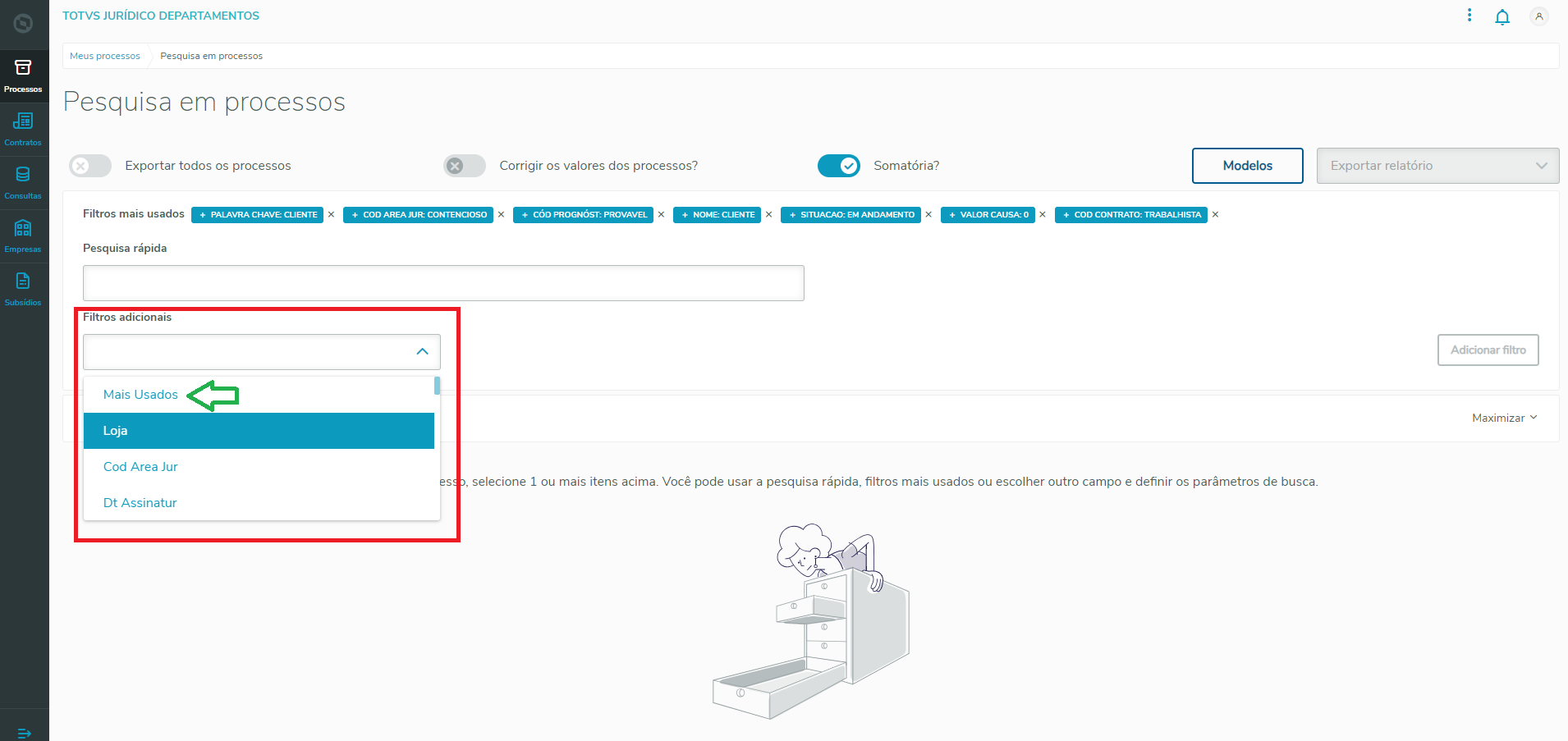This screenshot has width=1568, height=741.
Task: Expand the sidebar menu arrow
Action: point(24,733)
